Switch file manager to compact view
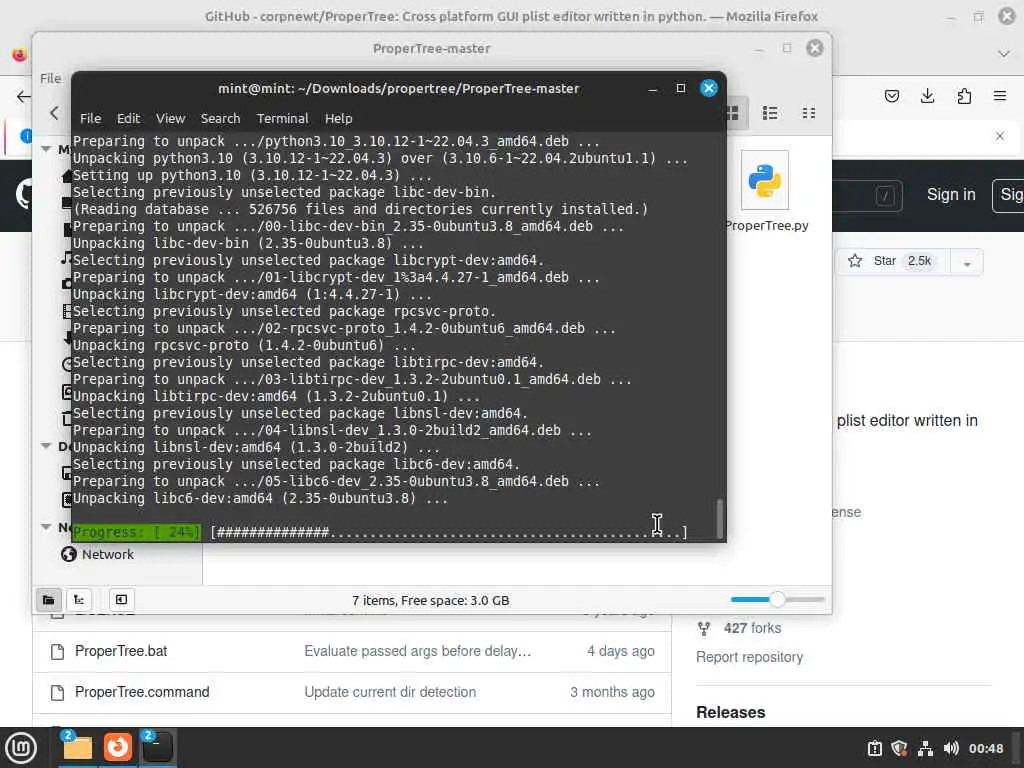This screenshot has width=1024, height=768. 808,113
